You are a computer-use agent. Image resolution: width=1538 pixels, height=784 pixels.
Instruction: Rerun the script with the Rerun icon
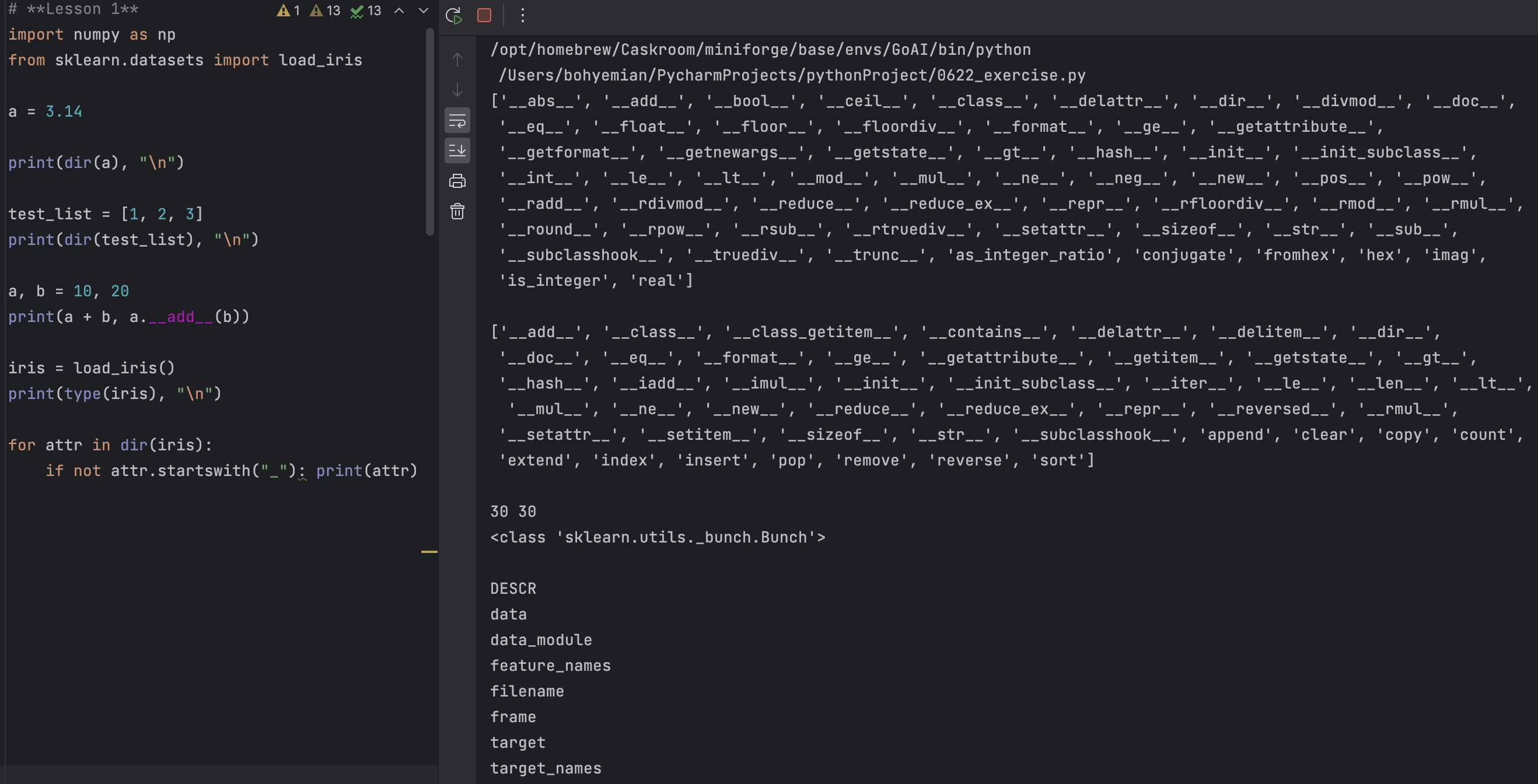[455, 15]
